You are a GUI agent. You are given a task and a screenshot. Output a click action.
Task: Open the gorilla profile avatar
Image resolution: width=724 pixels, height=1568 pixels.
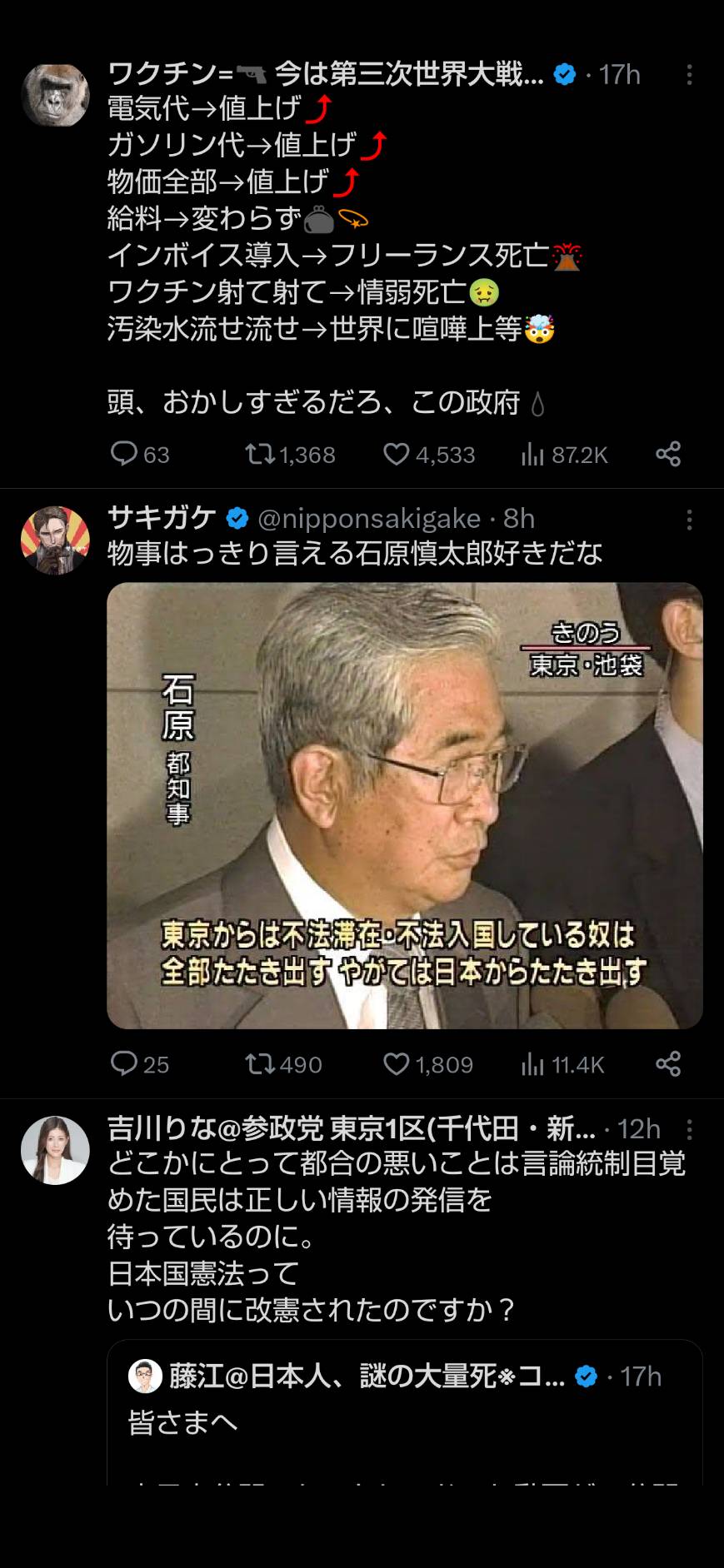coord(55,93)
